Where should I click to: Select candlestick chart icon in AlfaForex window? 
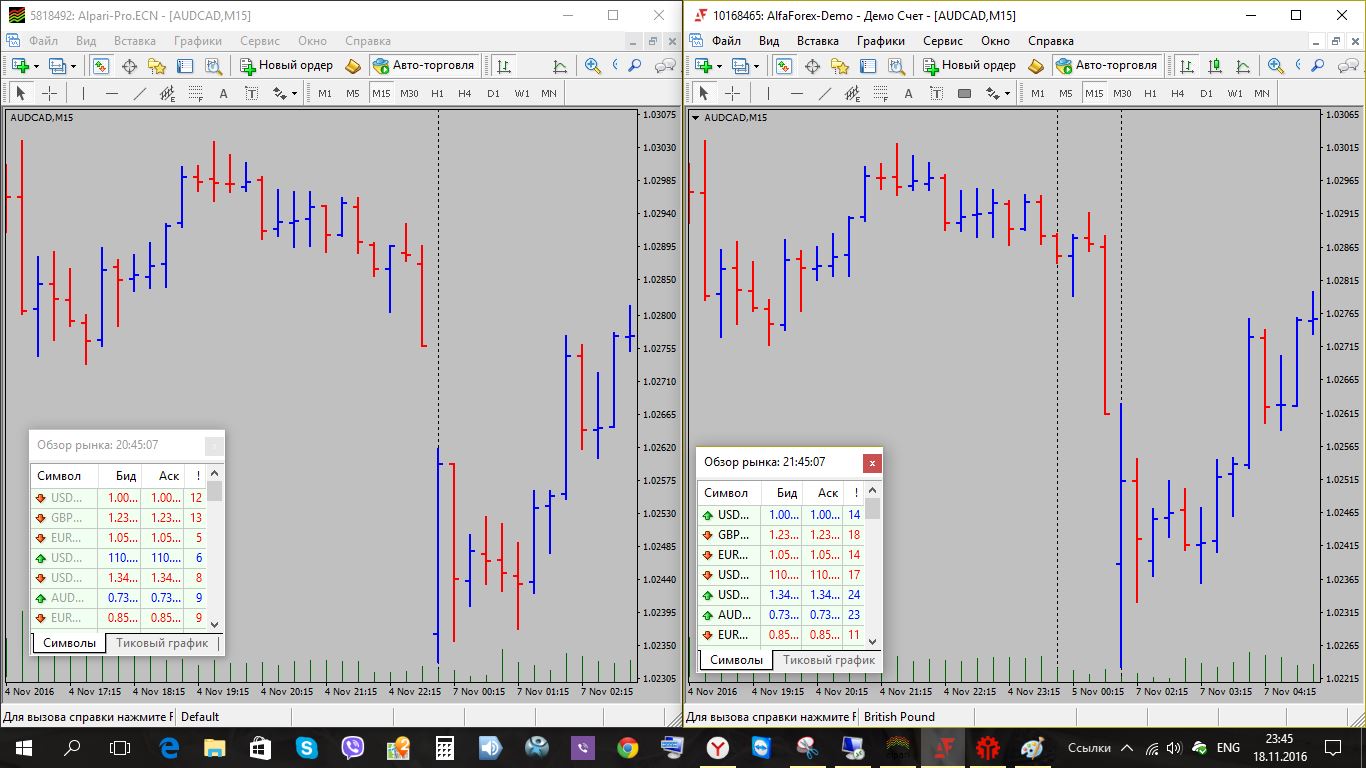[x=1215, y=66]
